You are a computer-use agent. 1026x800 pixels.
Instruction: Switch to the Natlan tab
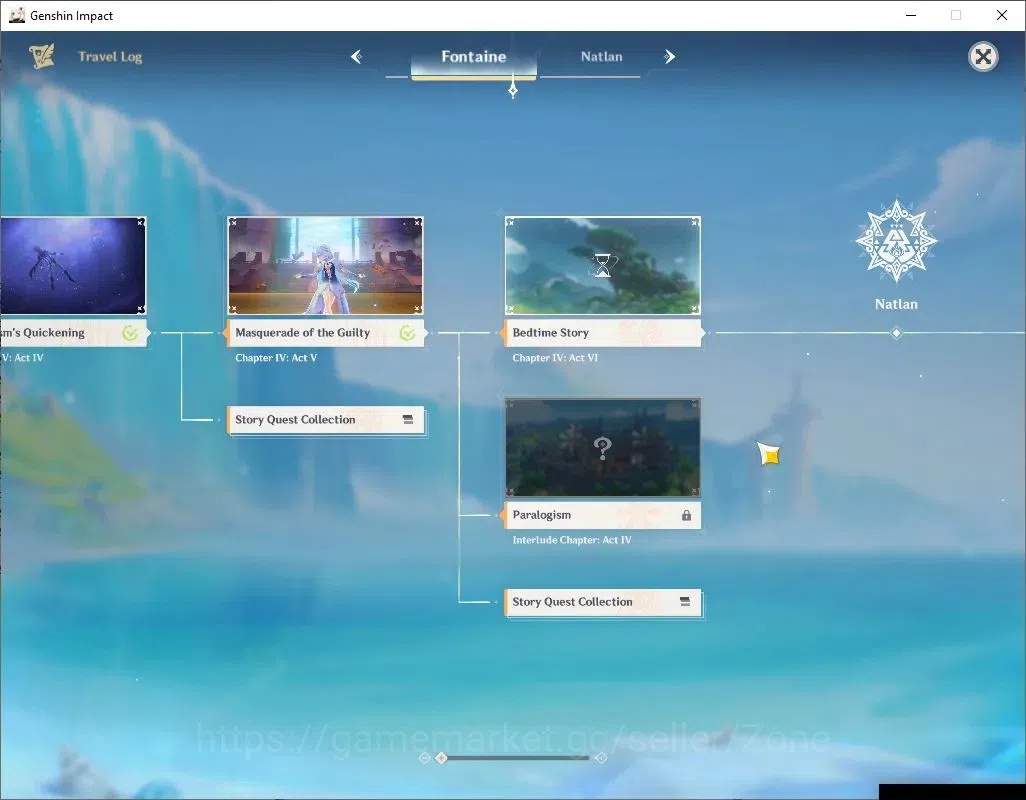click(601, 57)
